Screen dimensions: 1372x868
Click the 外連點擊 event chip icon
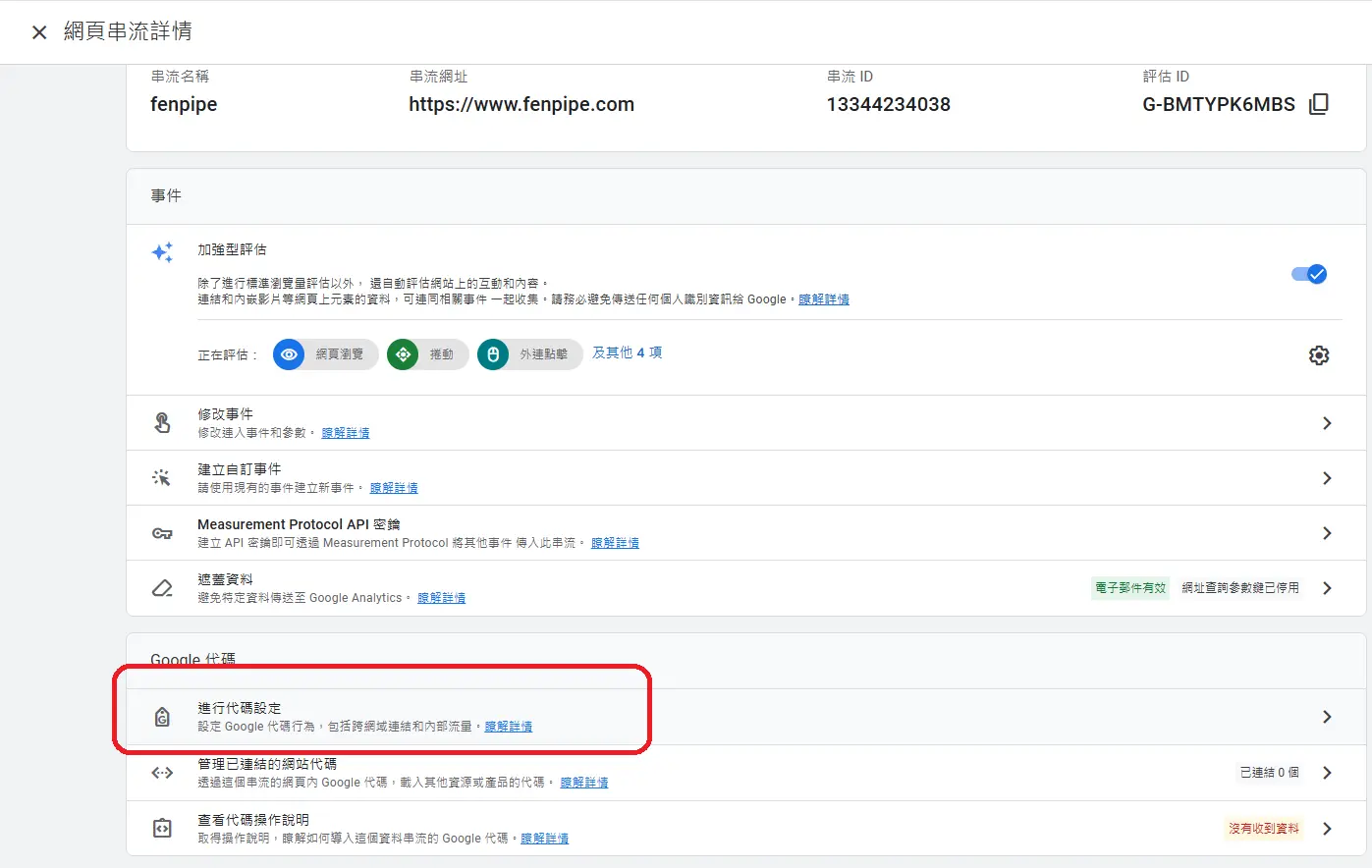point(491,354)
